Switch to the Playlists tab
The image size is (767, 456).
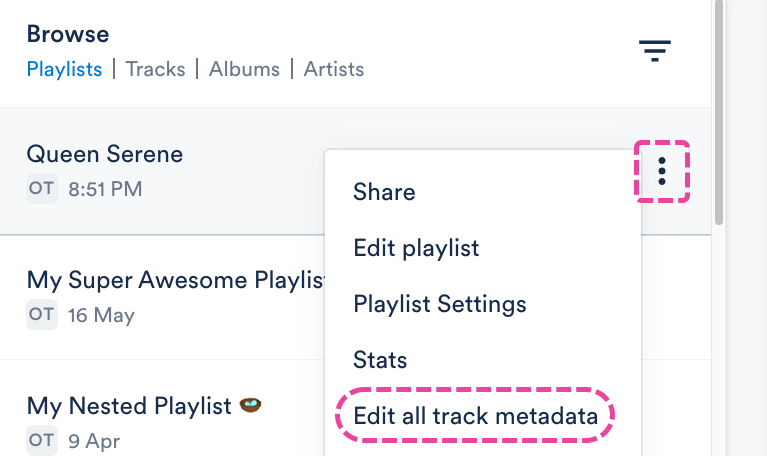click(x=64, y=69)
